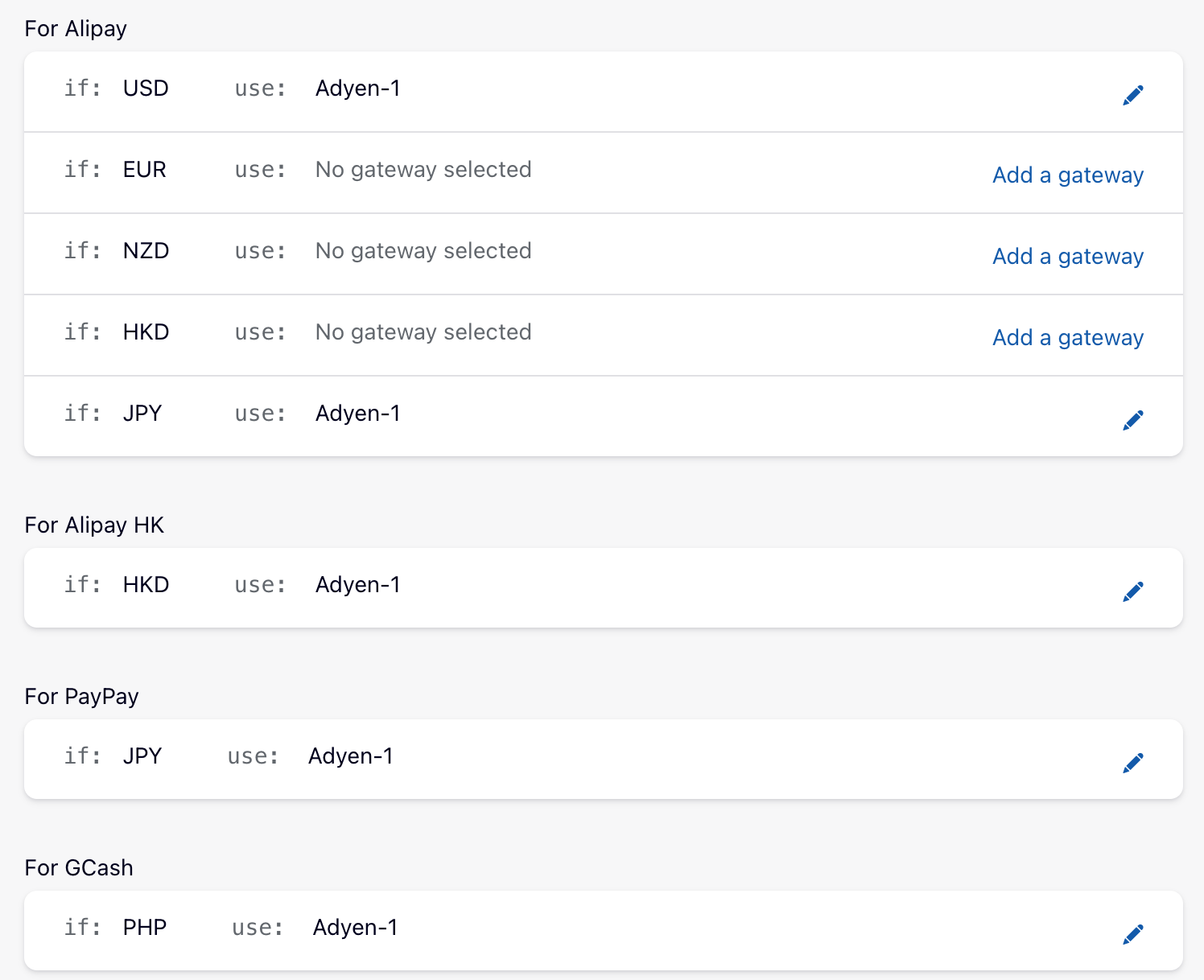Click "No gateway selected" in the NZD row
The image size is (1204, 980).
point(423,251)
